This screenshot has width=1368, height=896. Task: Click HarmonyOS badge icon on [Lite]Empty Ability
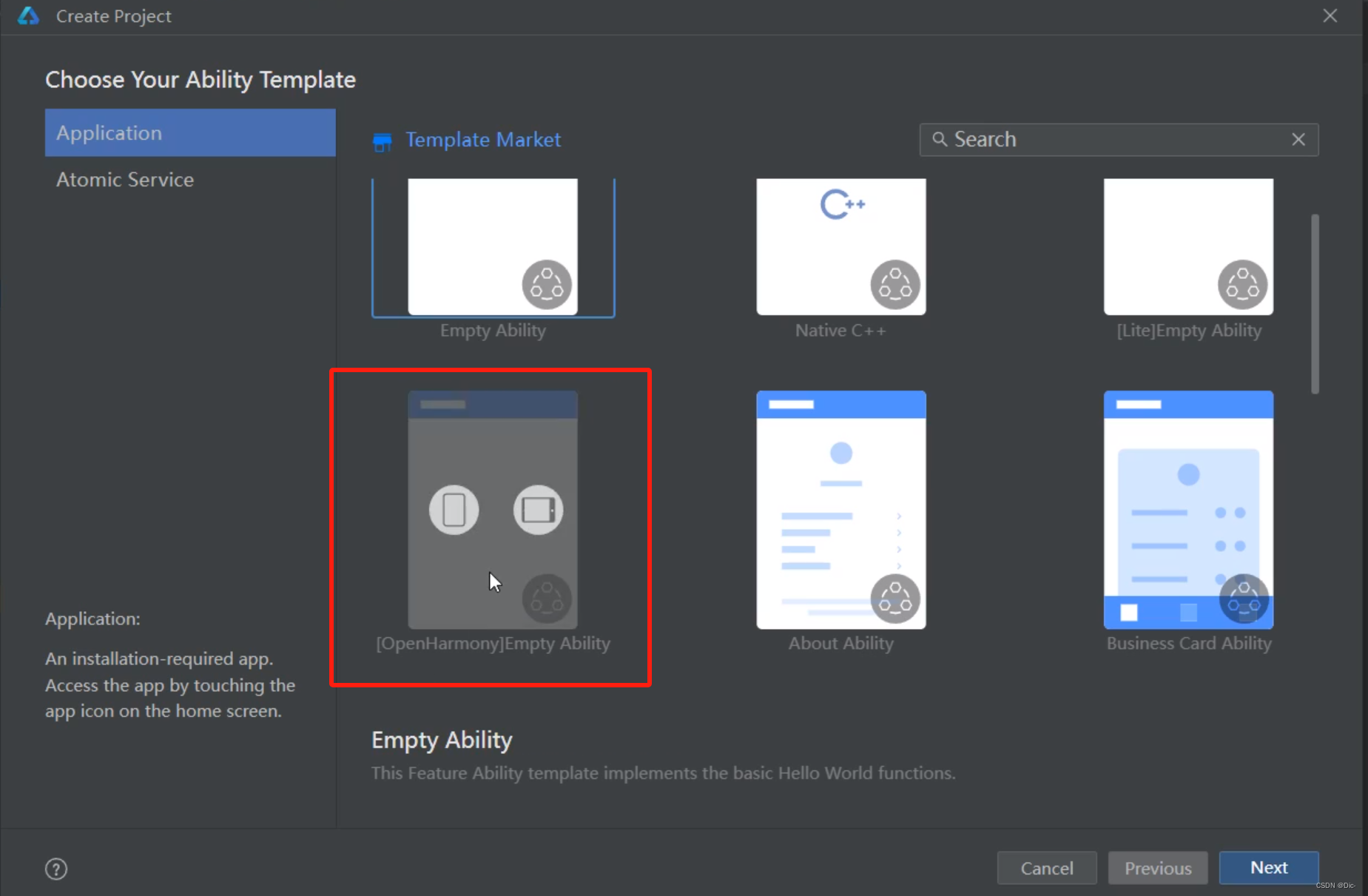[x=1243, y=285]
